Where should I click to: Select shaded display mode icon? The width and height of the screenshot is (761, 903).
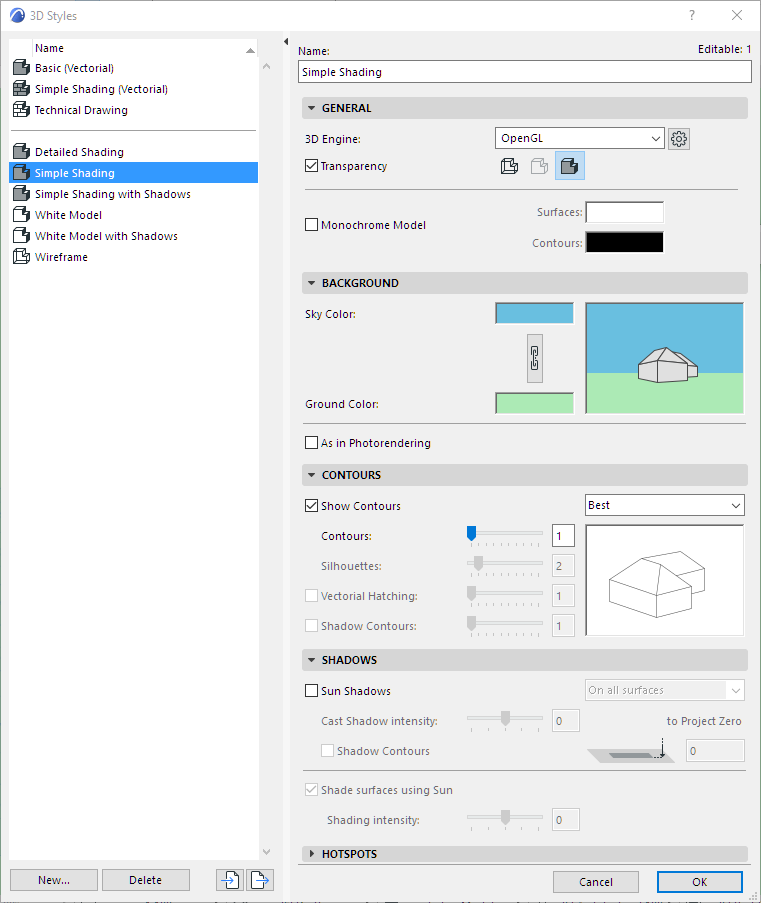click(x=570, y=166)
